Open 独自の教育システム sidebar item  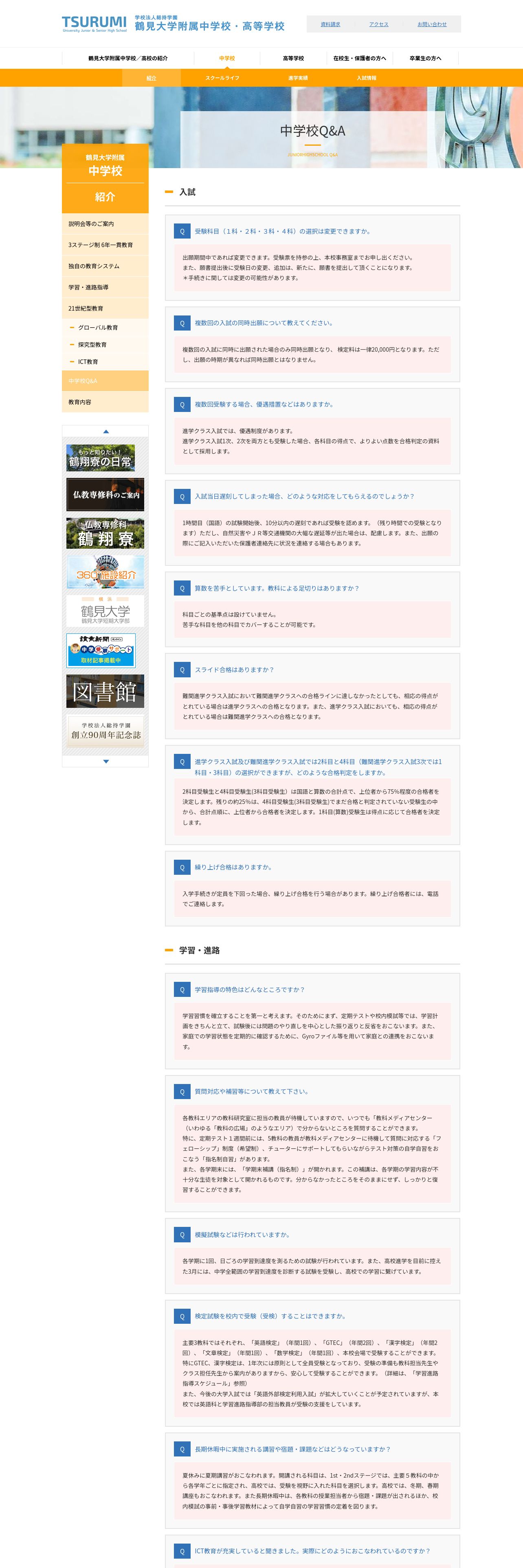point(105,266)
